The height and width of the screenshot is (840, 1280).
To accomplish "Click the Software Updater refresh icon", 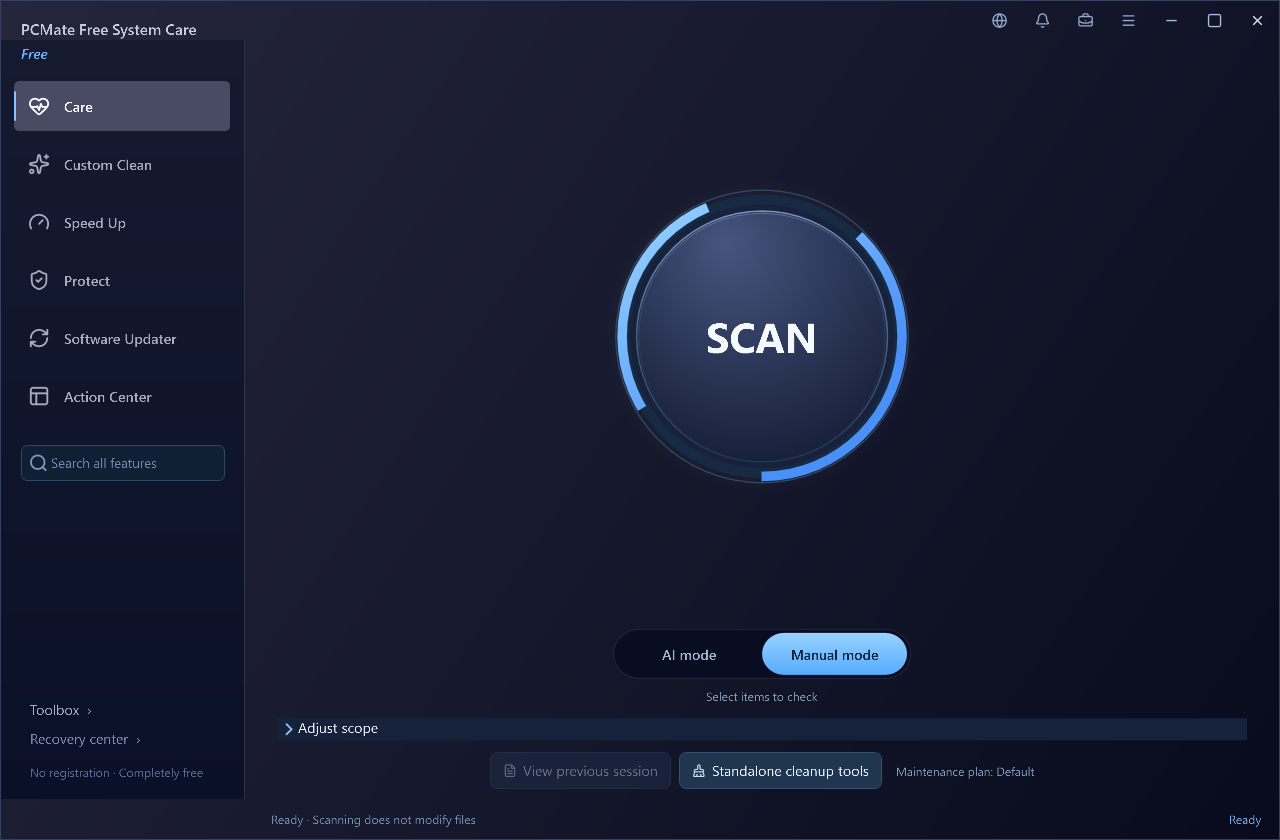I will (x=39, y=339).
